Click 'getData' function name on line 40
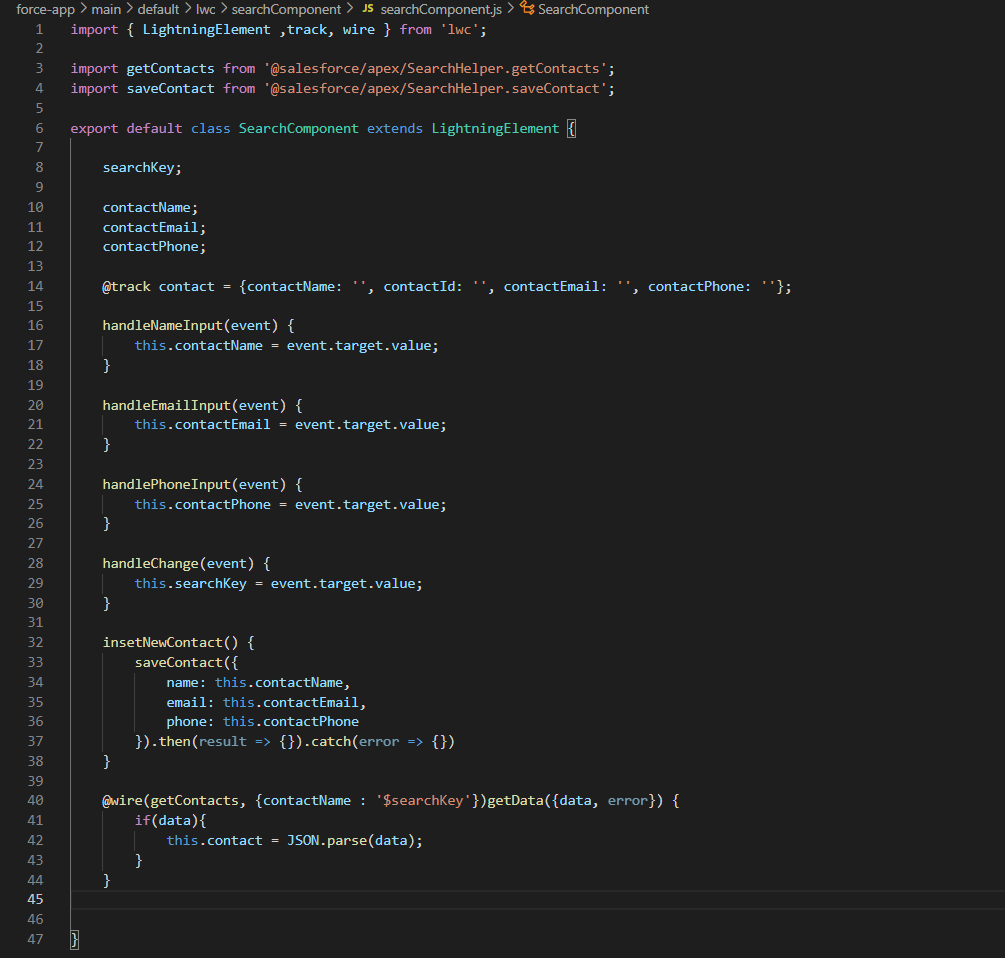The height and width of the screenshot is (958, 1005). pyautogui.click(x=515, y=800)
